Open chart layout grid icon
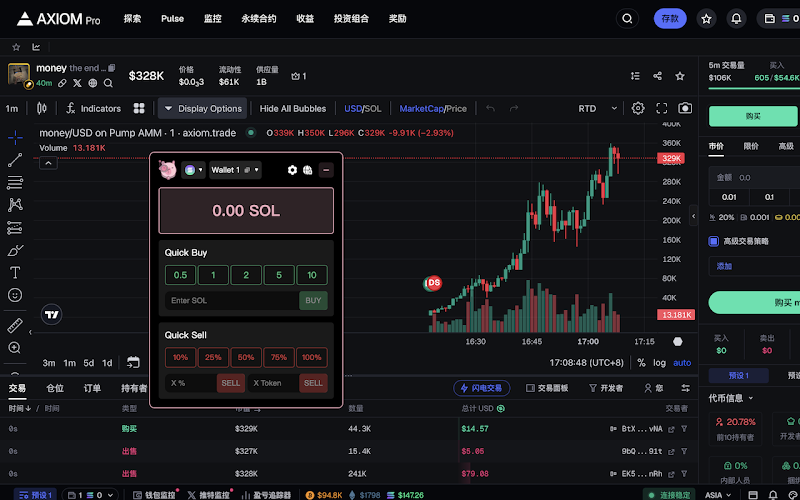This screenshot has height=500, width=800. click(139, 108)
